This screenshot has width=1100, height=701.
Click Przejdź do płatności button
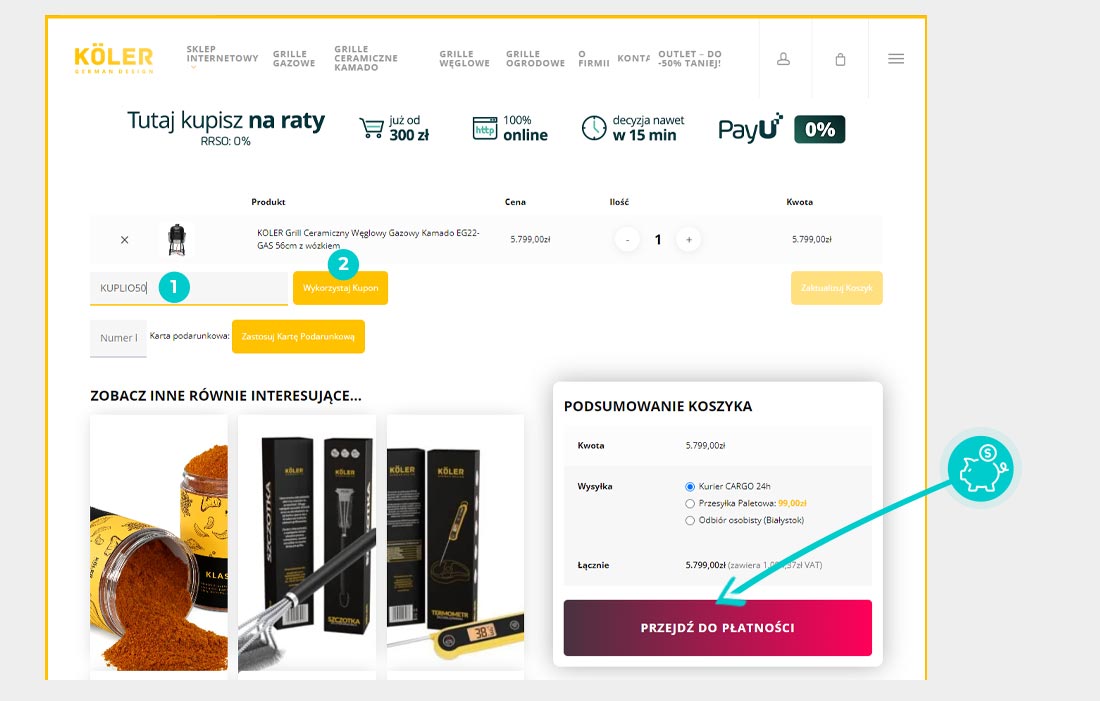(x=718, y=628)
